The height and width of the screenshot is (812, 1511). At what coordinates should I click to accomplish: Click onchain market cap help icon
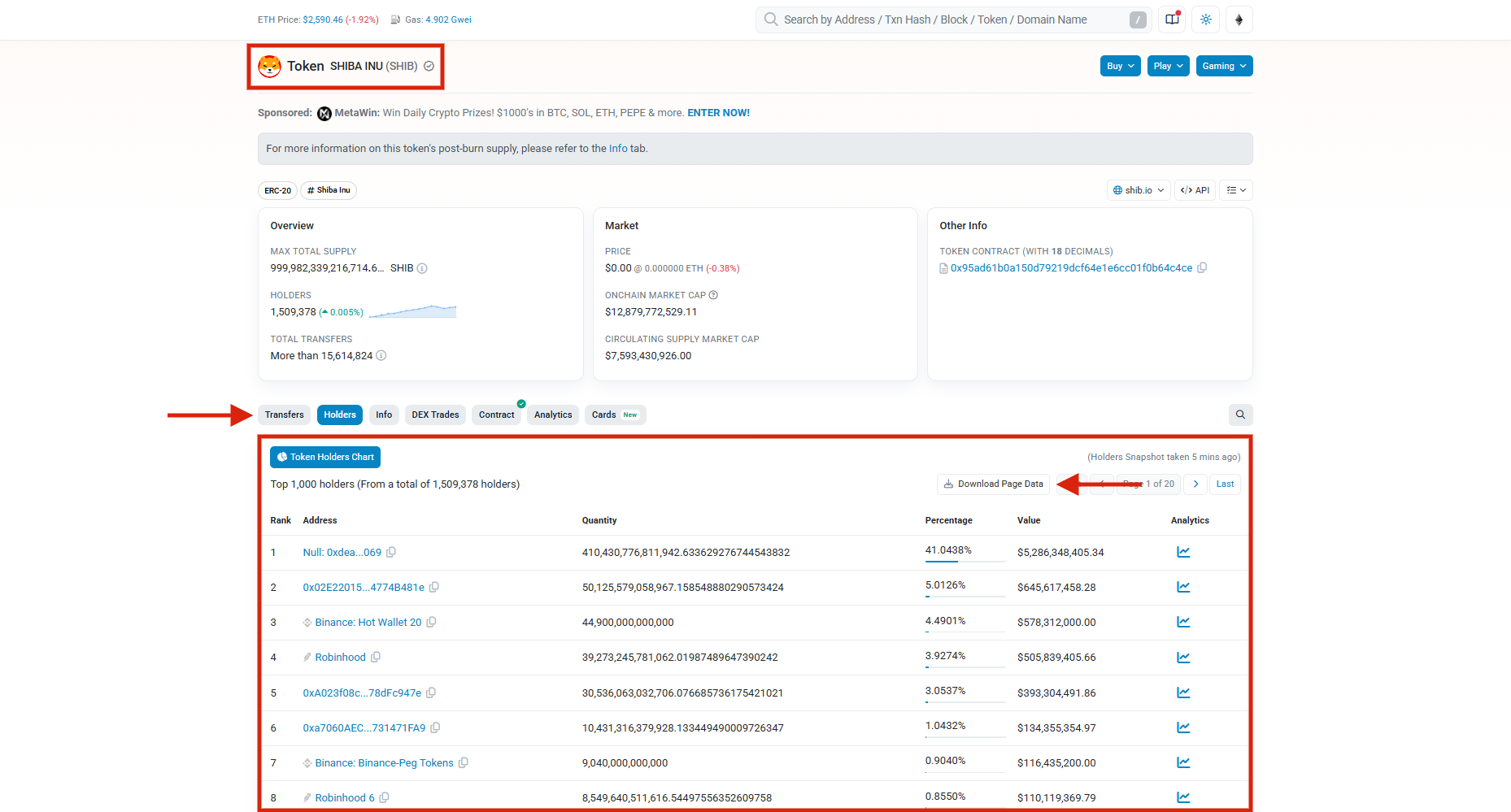click(x=713, y=295)
